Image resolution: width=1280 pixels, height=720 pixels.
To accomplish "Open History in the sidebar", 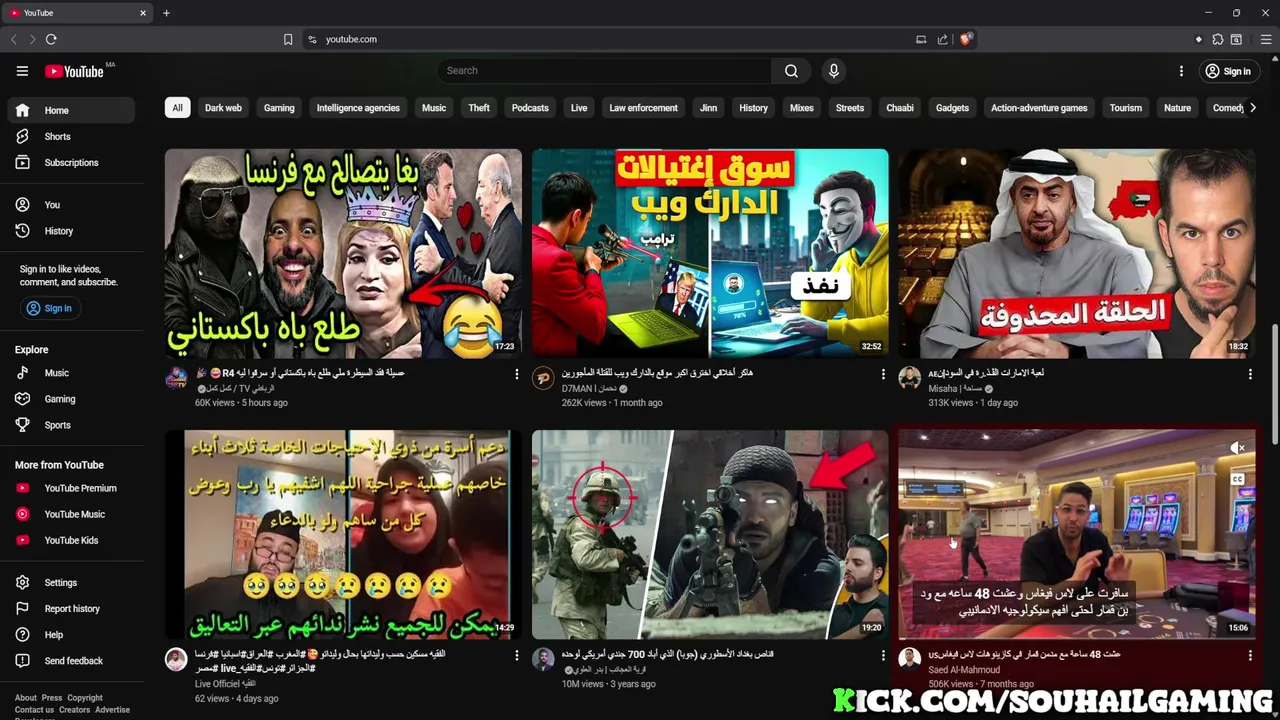I will click(71, 230).
